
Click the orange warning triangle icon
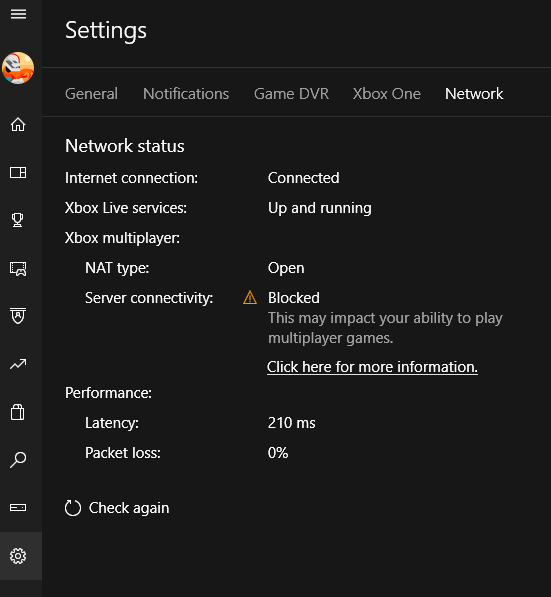[250, 298]
